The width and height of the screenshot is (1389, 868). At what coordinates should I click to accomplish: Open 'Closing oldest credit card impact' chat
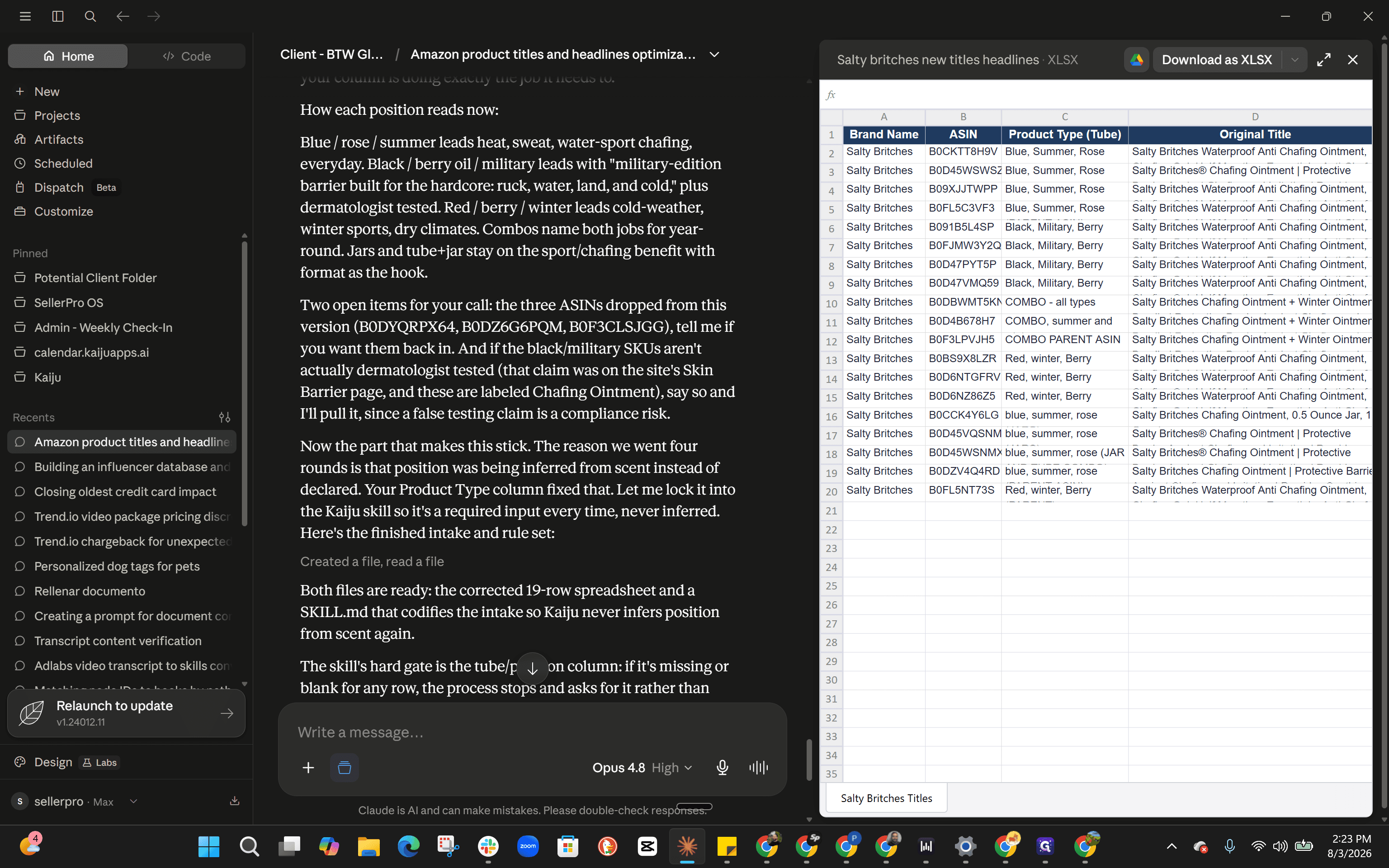124,491
